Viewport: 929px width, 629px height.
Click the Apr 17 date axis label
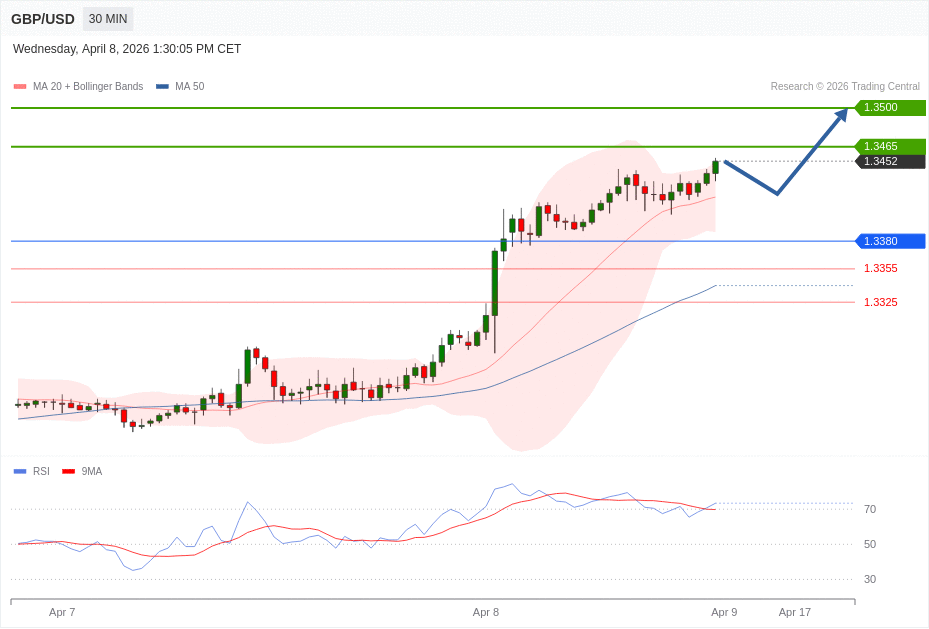[x=794, y=612]
